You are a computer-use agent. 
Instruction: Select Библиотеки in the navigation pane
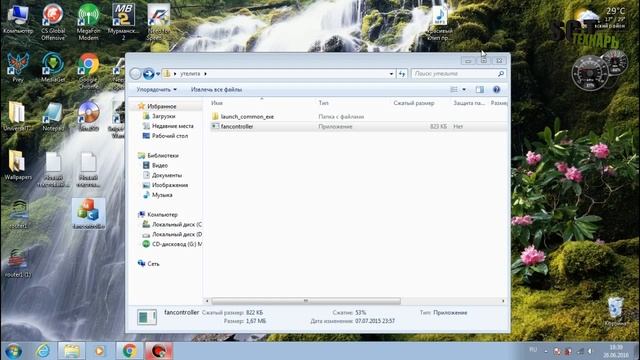(162, 156)
